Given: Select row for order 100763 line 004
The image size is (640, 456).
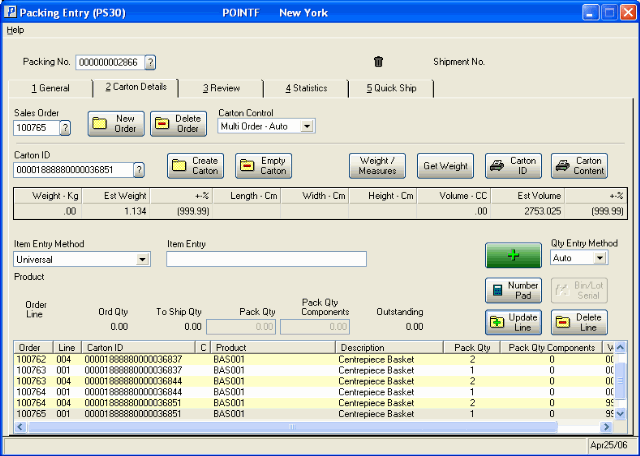Looking at the screenshot, I should pos(314,381).
